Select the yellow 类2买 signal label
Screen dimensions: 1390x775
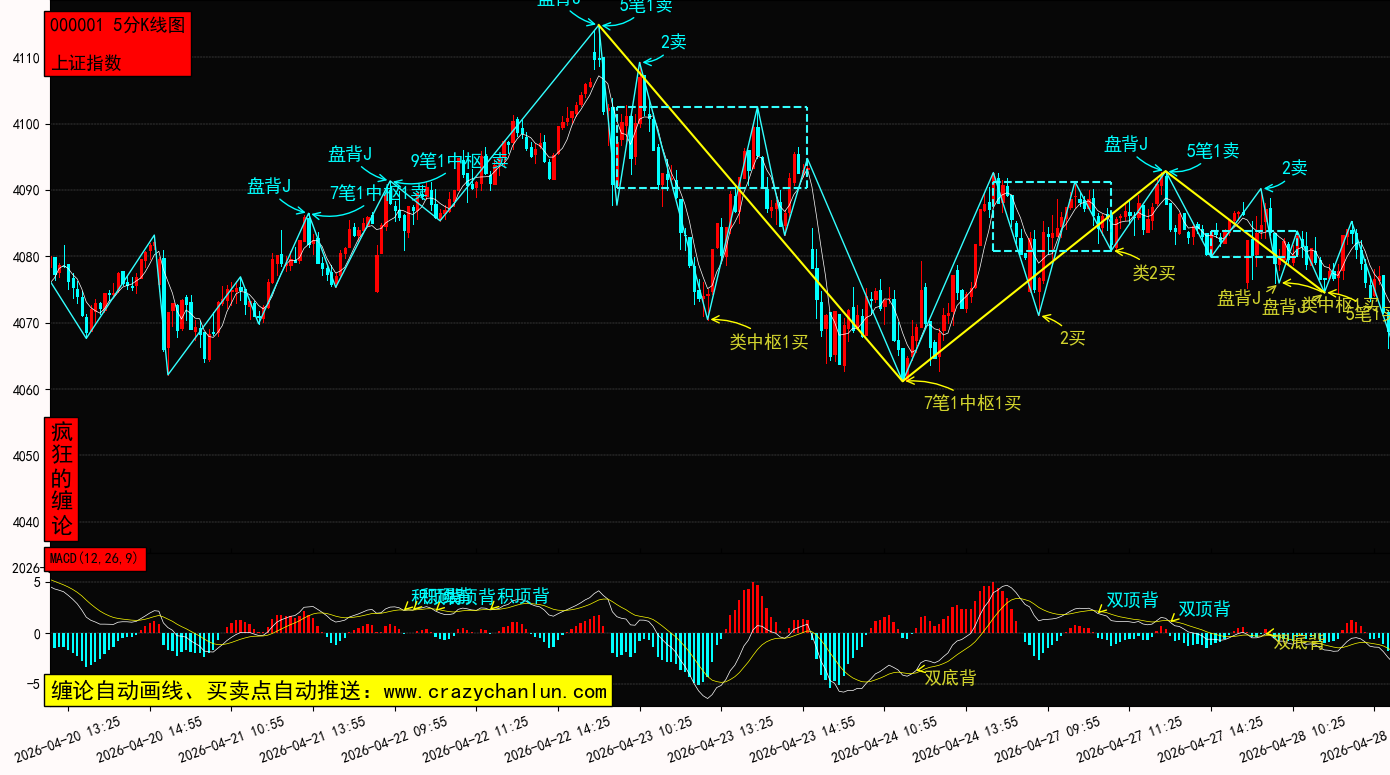(1153, 272)
